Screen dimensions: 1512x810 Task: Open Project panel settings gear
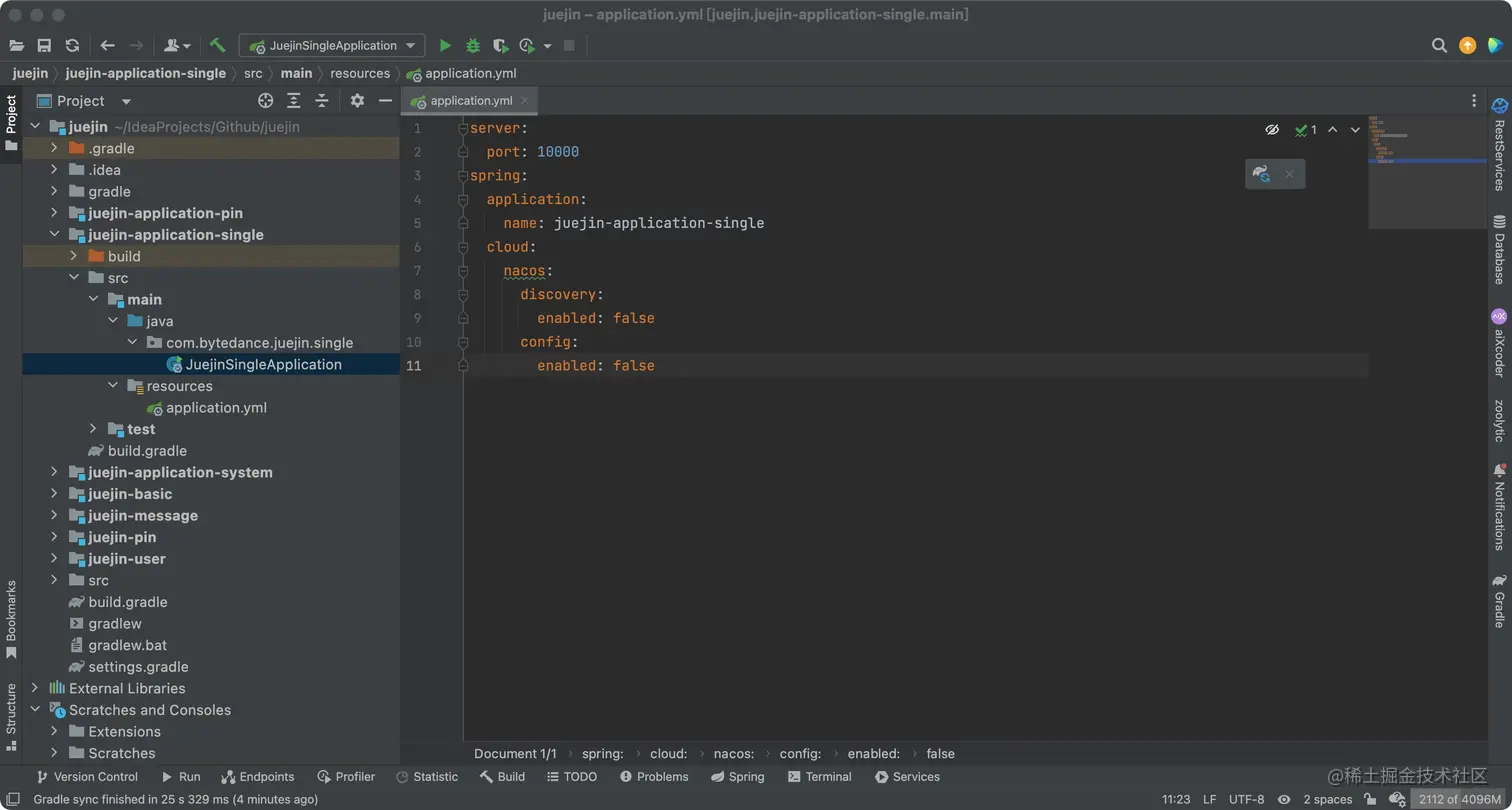[x=357, y=101]
